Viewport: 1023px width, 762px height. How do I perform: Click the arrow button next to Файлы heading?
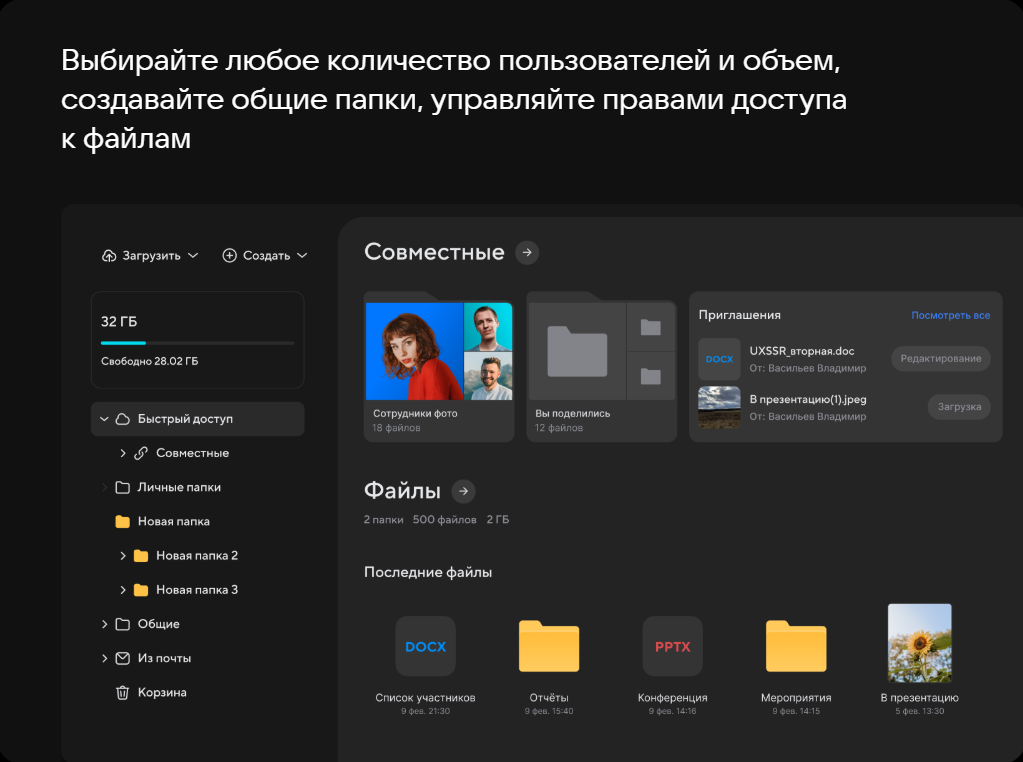point(463,491)
